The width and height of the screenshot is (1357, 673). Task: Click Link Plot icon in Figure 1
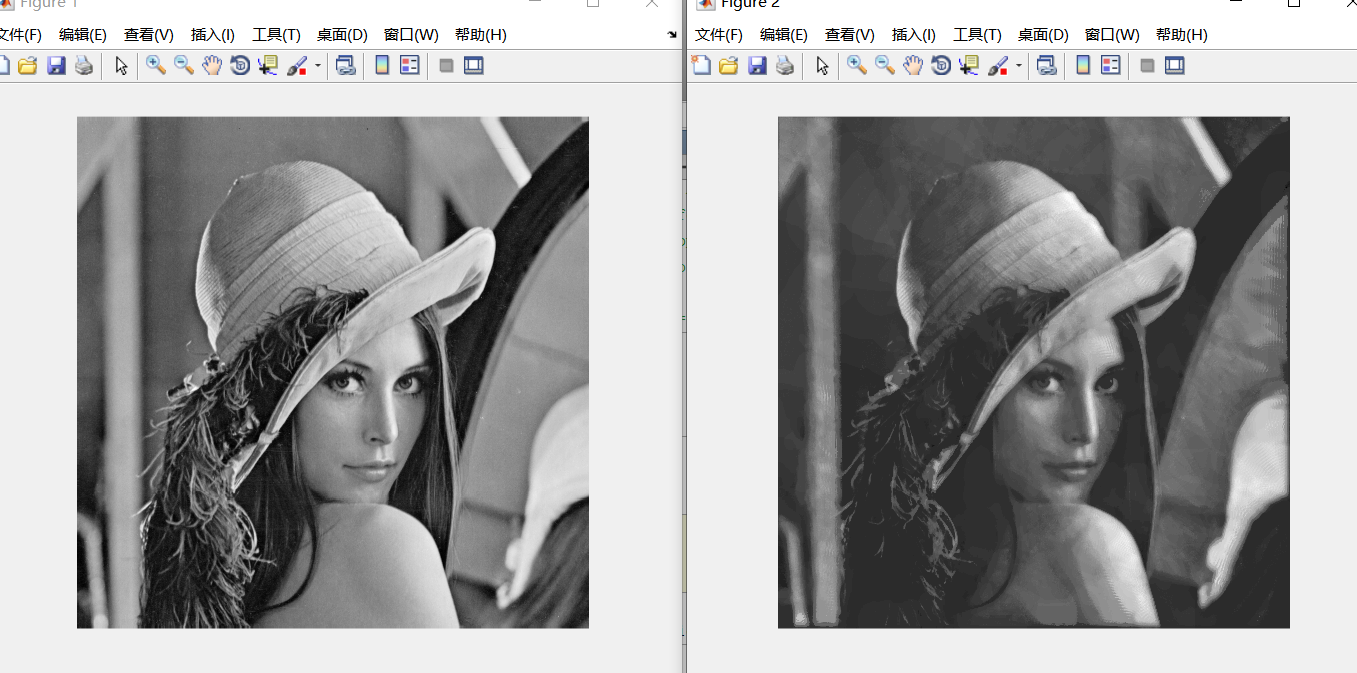coord(346,66)
